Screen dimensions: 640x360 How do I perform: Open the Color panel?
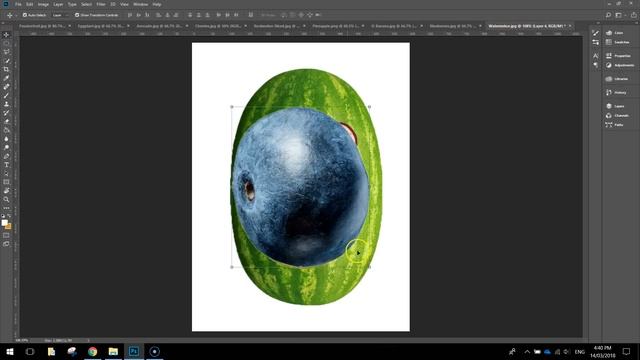click(x=615, y=33)
